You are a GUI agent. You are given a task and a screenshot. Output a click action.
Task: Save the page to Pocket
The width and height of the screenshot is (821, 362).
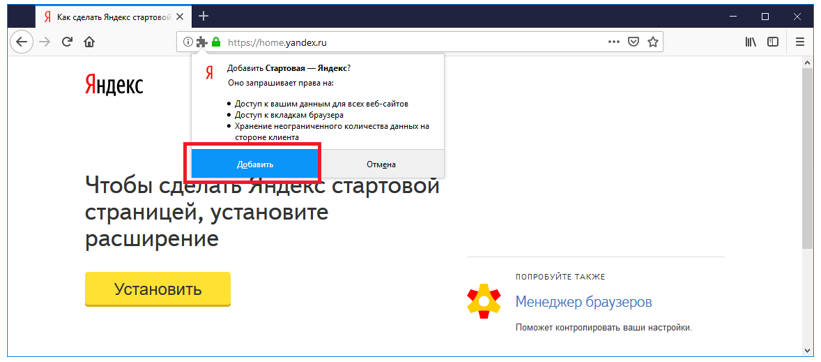coord(633,42)
